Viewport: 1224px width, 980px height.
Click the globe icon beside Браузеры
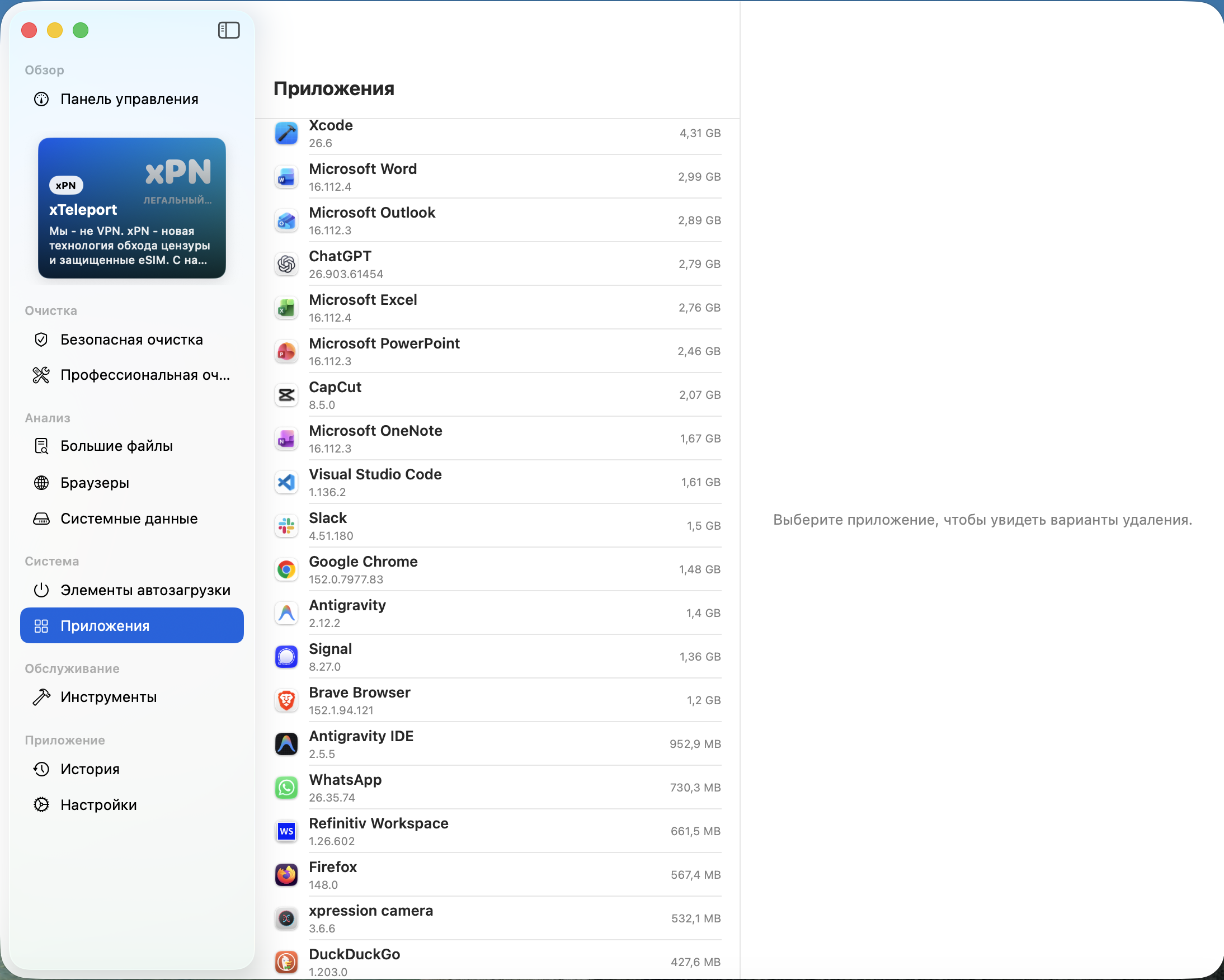point(41,483)
